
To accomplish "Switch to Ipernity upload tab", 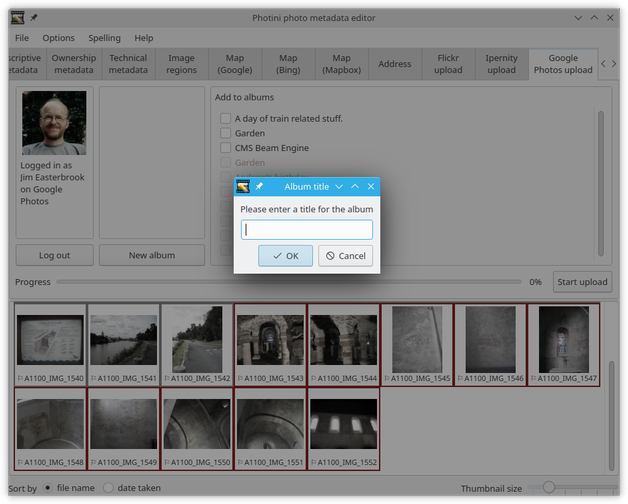I will pos(501,64).
